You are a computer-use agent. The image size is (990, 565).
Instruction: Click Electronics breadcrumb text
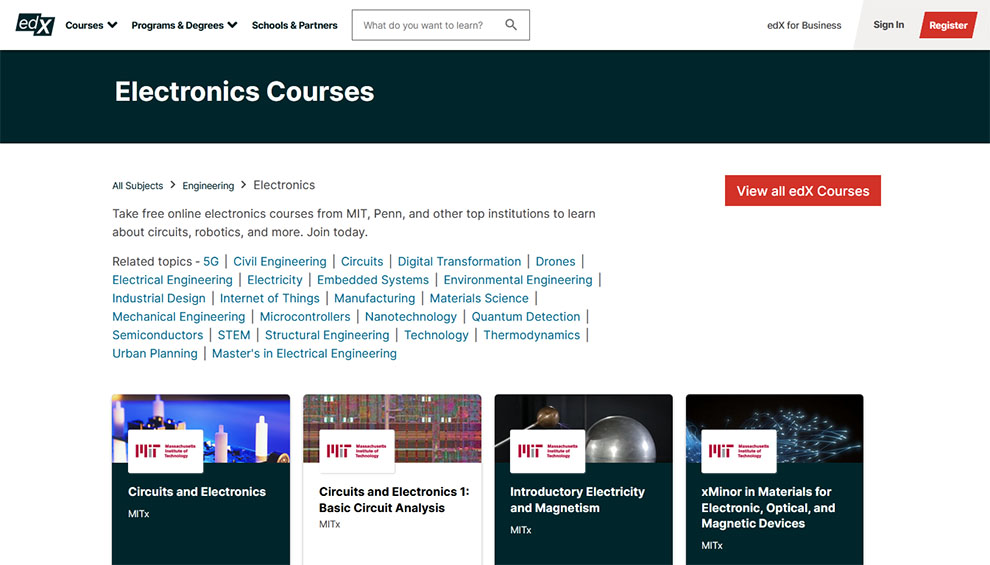[x=284, y=185]
